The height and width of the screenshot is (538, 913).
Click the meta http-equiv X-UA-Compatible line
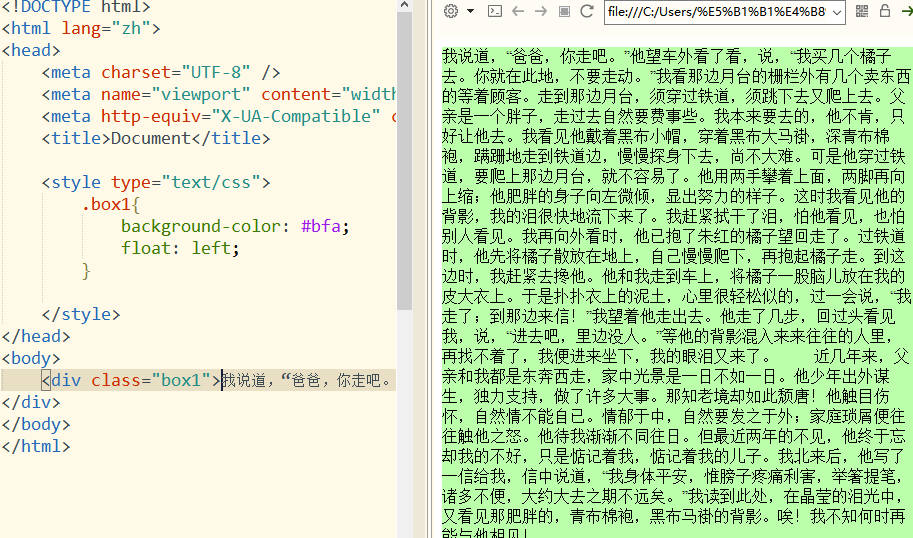219,116
